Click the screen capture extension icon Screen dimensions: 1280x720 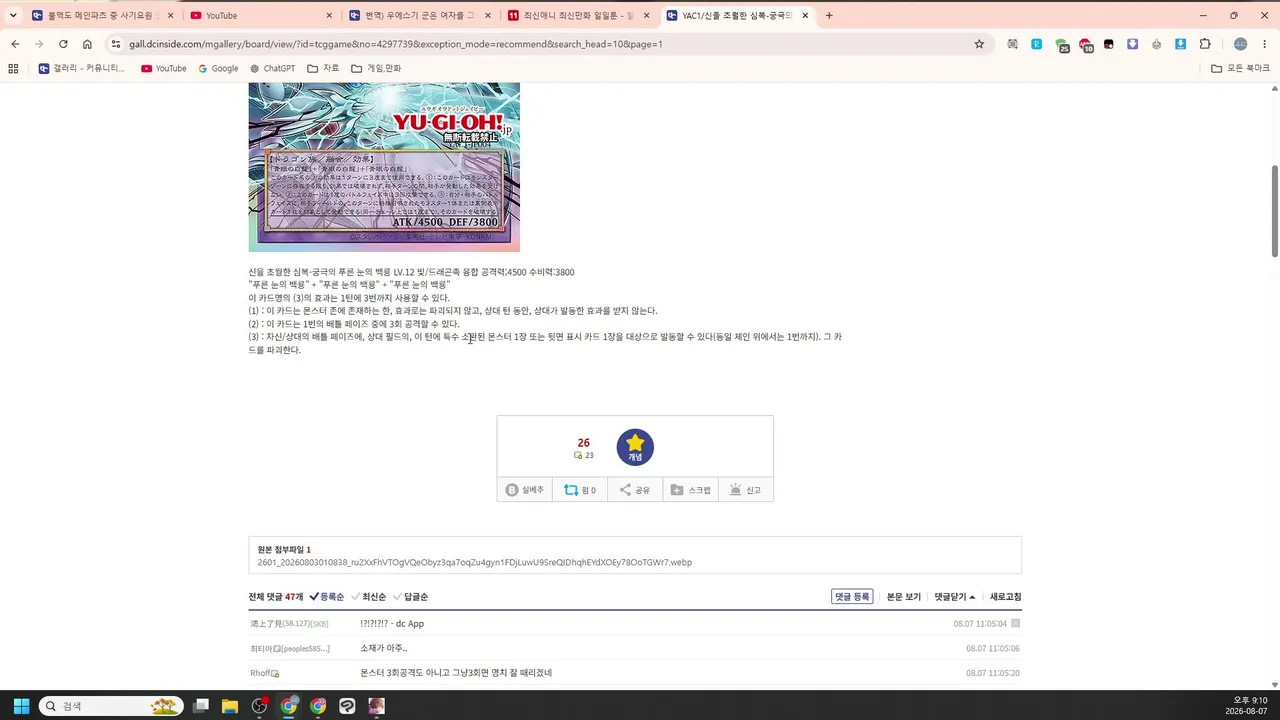[x=1013, y=44]
